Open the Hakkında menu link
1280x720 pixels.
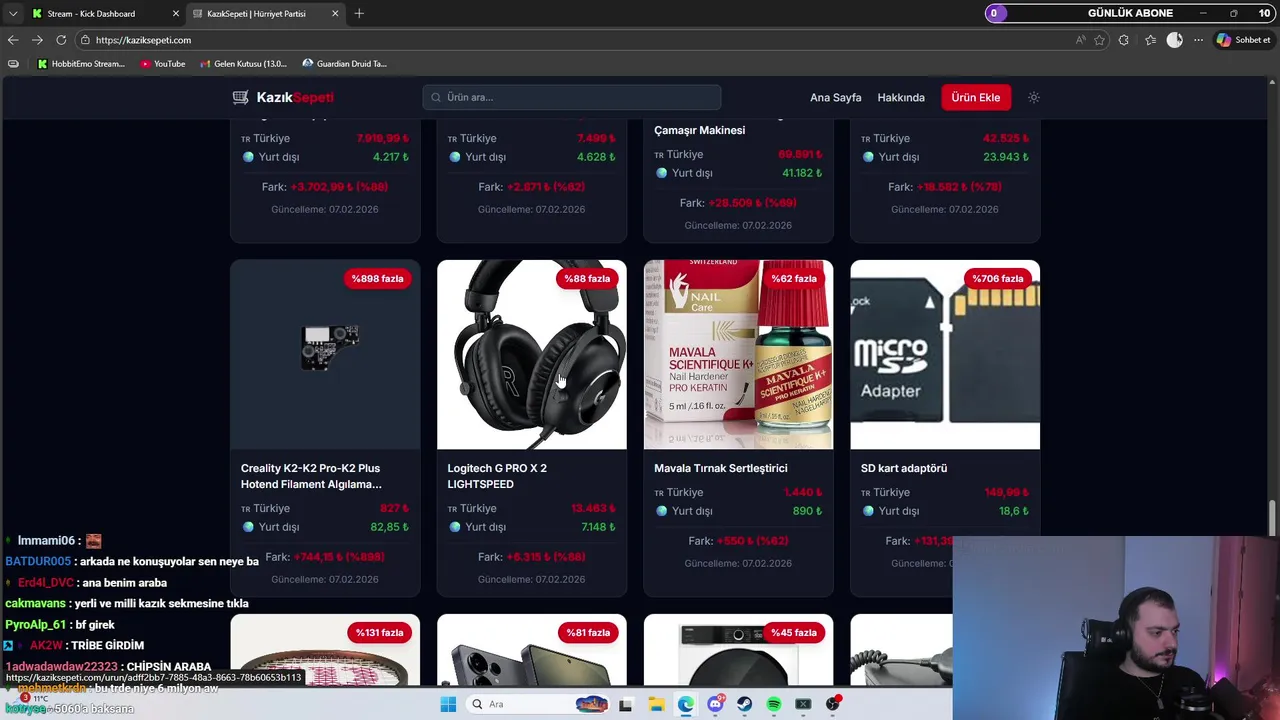pyautogui.click(x=901, y=97)
